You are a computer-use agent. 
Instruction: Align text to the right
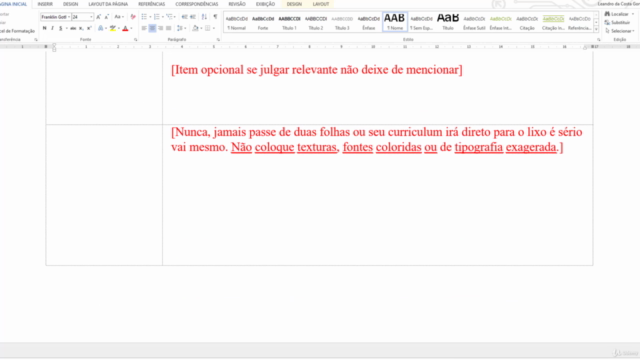(x=160, y=28)
